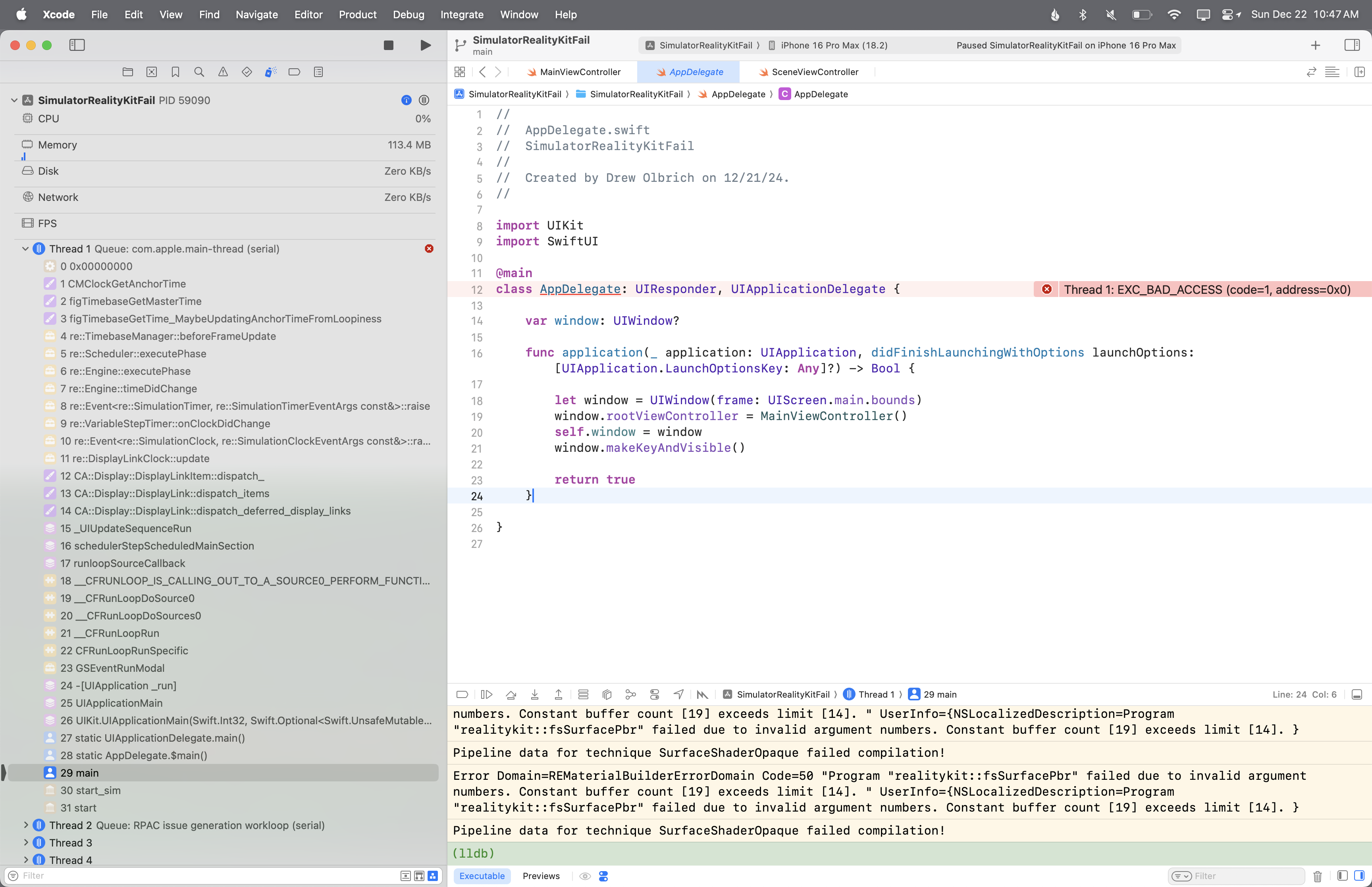Click the blue gauge info icon
Image resolution: width=1372 pixels, height=887 pixels.
click(x=407, y=100)
